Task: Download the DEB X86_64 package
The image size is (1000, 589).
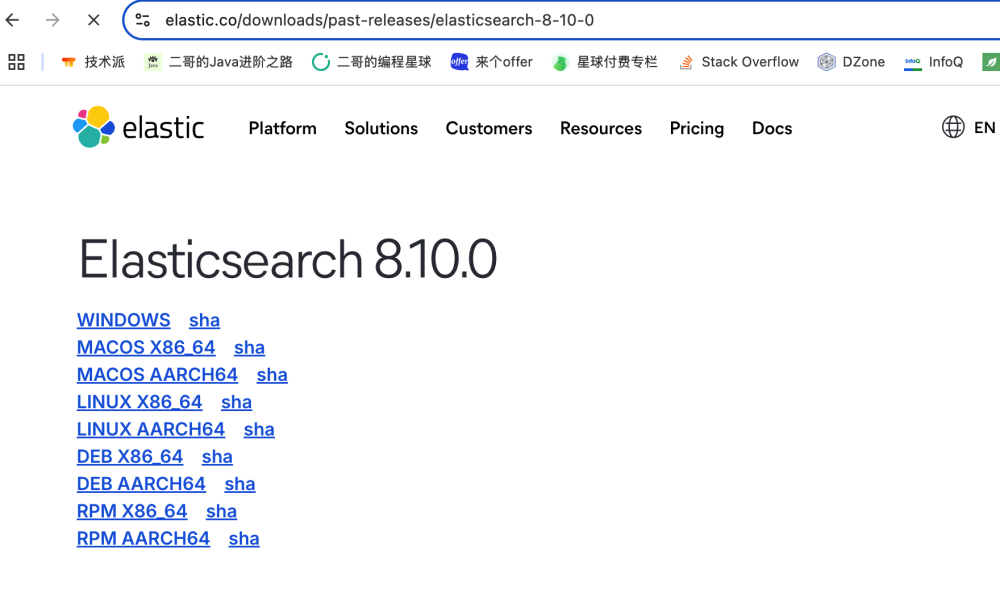Action: click(130, 457)
